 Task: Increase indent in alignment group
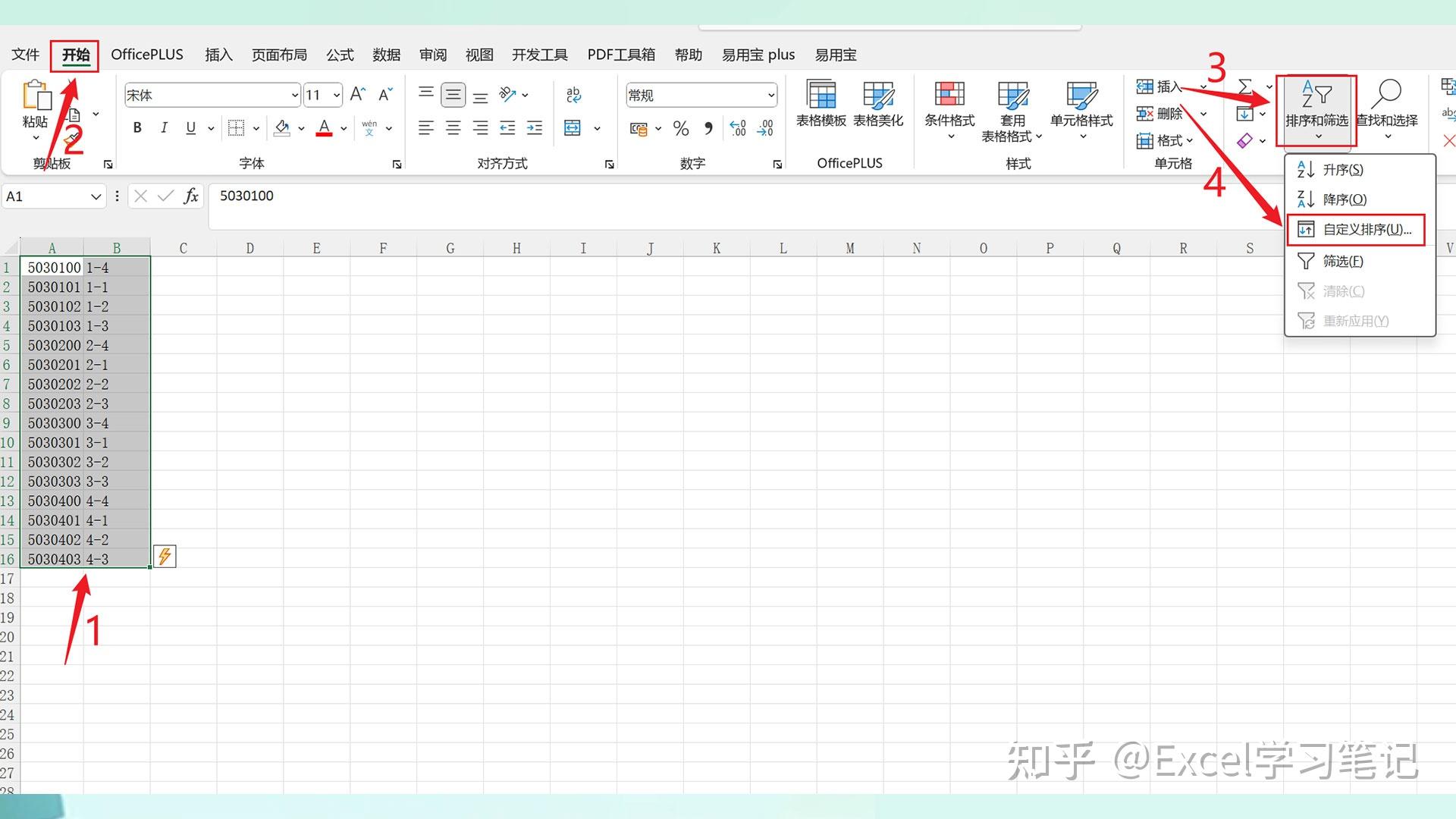pos(535,128)
